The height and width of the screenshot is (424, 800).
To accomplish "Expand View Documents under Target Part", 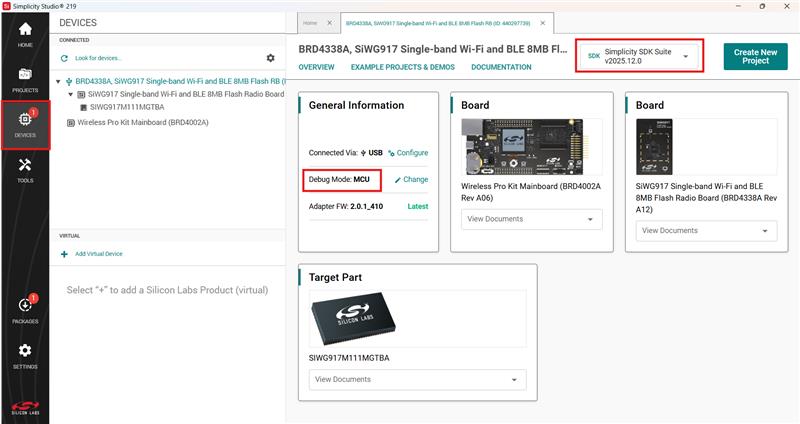I will point(417,379).
